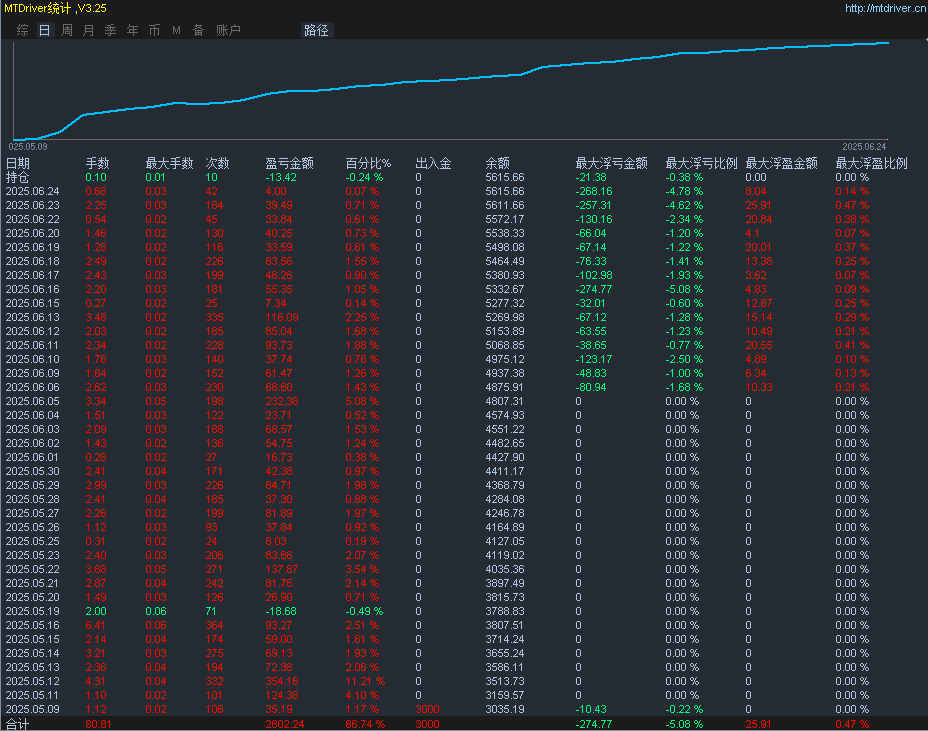Click profit value 354.16

(x=282, y=681)
